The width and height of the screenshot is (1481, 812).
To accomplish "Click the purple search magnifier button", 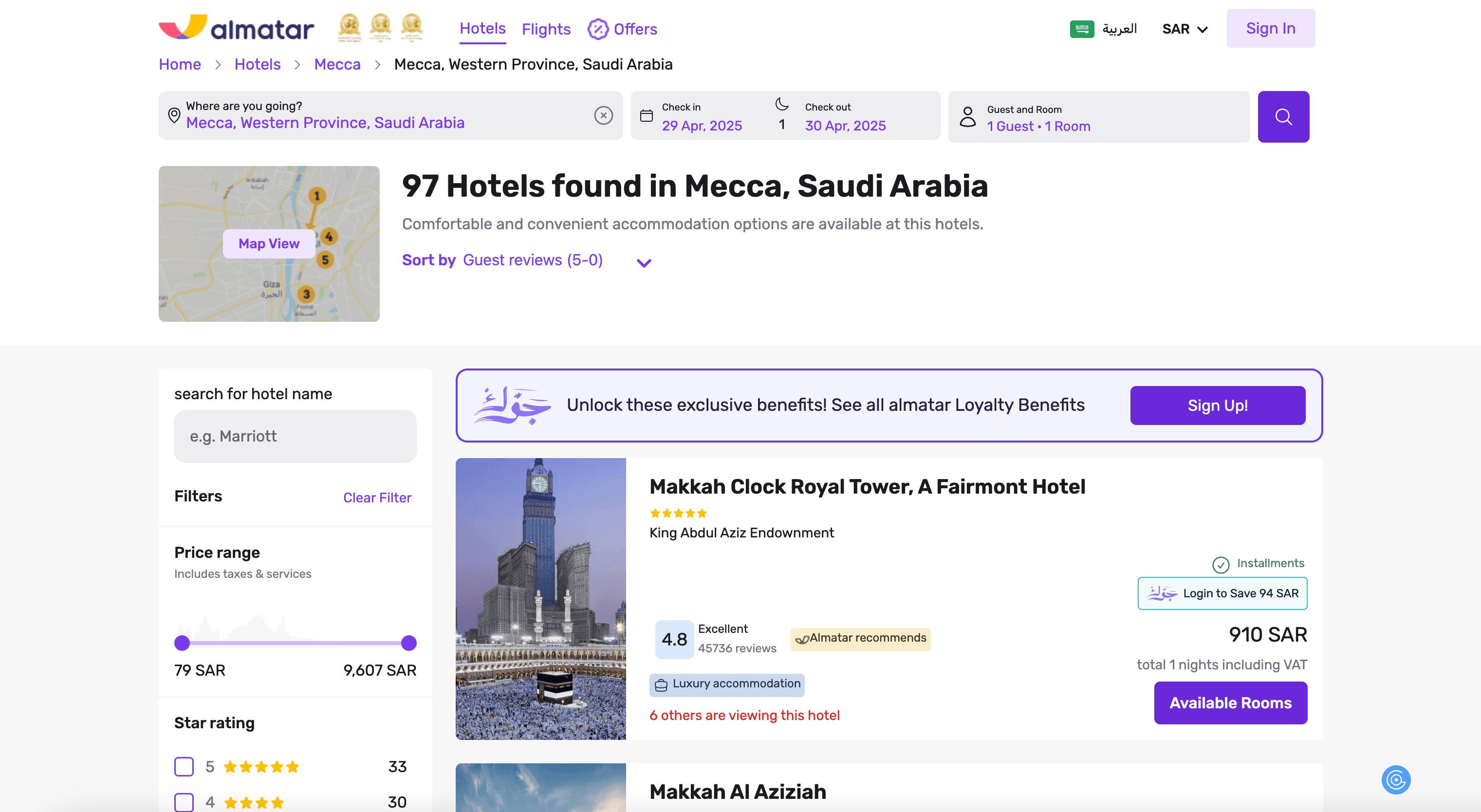I will pyautogui.click(x=1283, y=117).
